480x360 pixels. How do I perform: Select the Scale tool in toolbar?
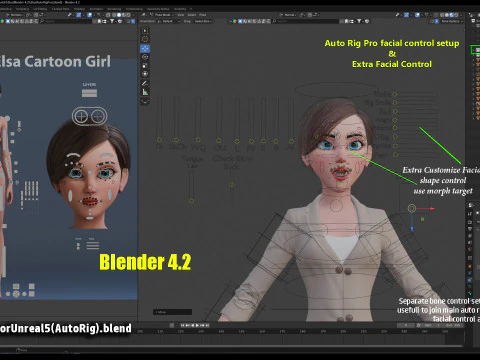point(145,65)
